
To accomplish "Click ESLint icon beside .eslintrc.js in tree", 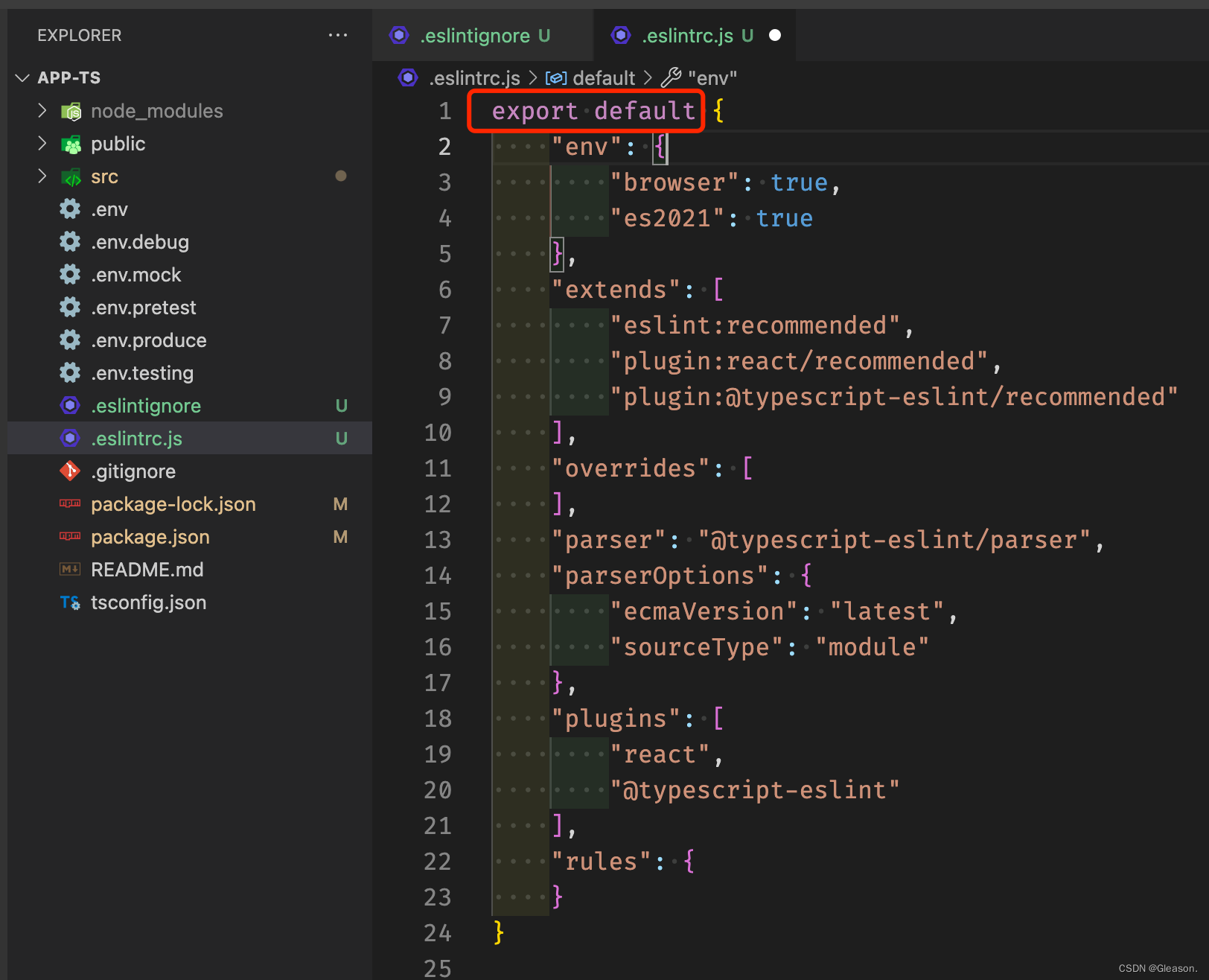I will click(70, 438).
